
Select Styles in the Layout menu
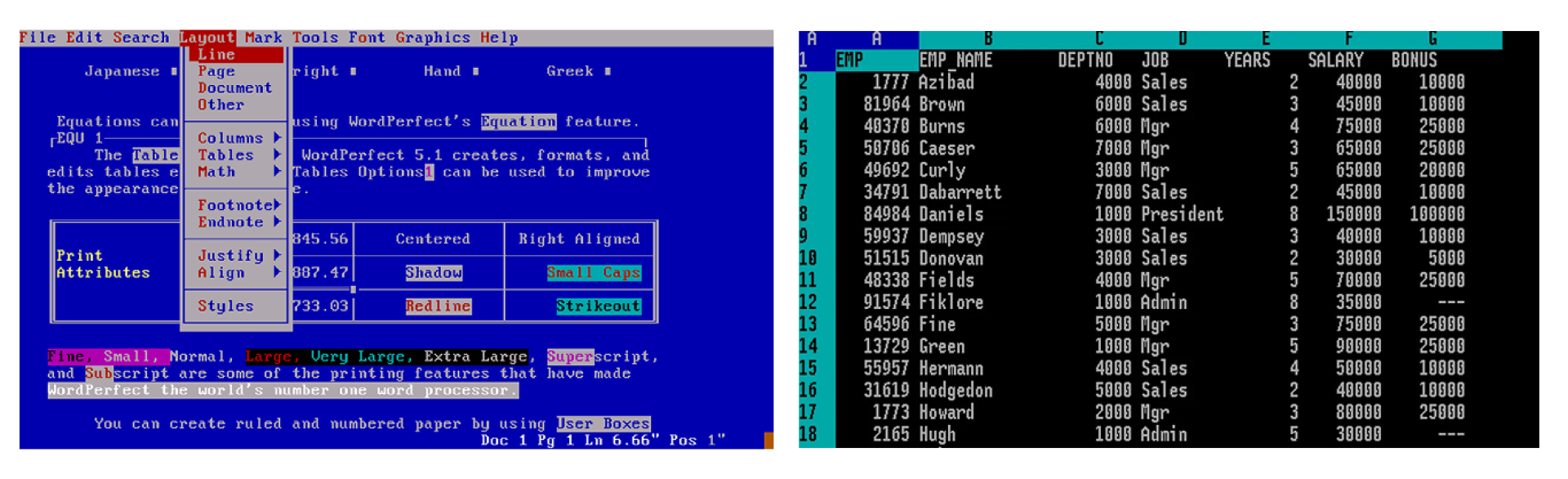point(225,307)
